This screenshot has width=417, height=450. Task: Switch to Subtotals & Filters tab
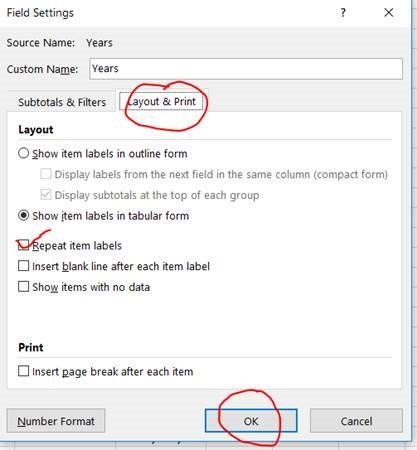(62, 102)
